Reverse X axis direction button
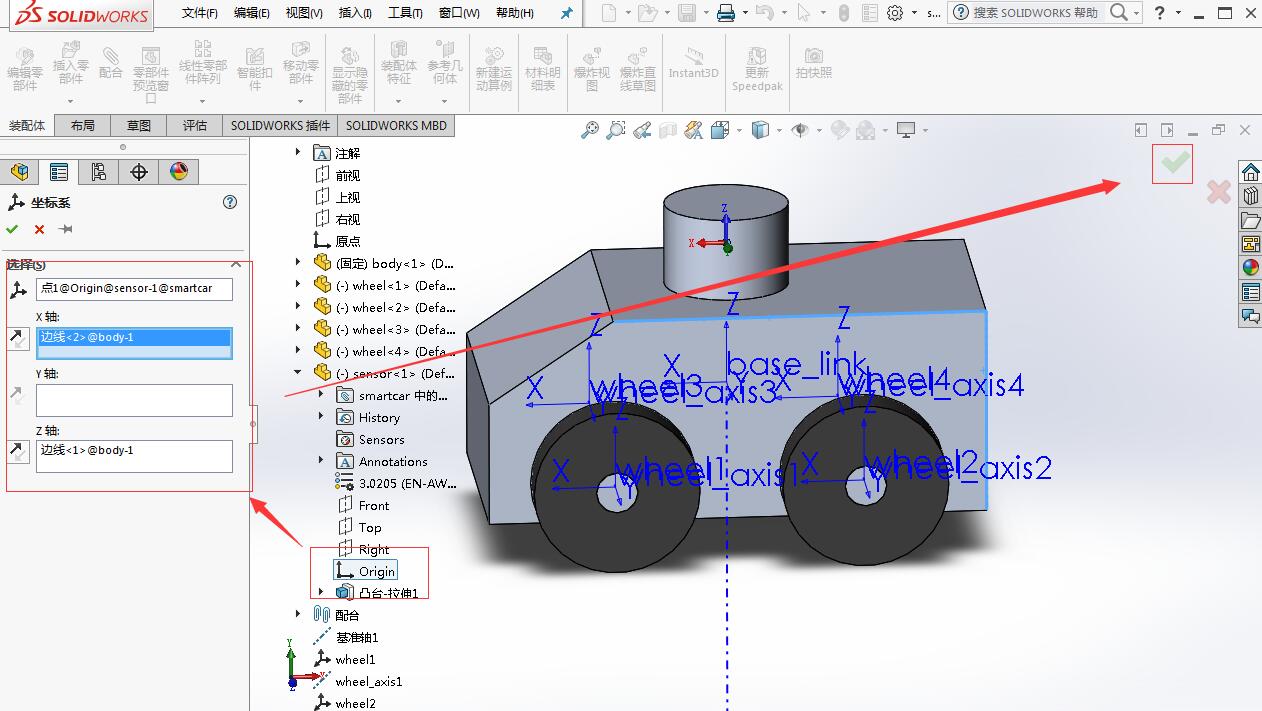 pos(19,338)
